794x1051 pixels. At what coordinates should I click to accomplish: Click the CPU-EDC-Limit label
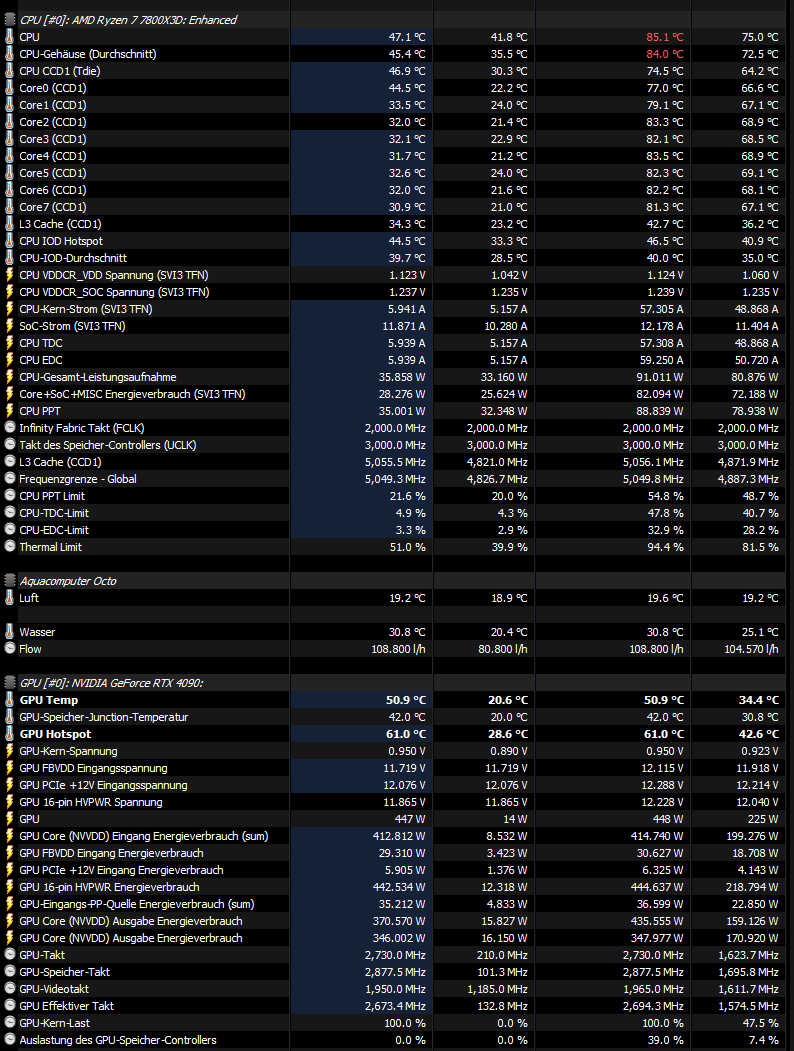[54, 530]
